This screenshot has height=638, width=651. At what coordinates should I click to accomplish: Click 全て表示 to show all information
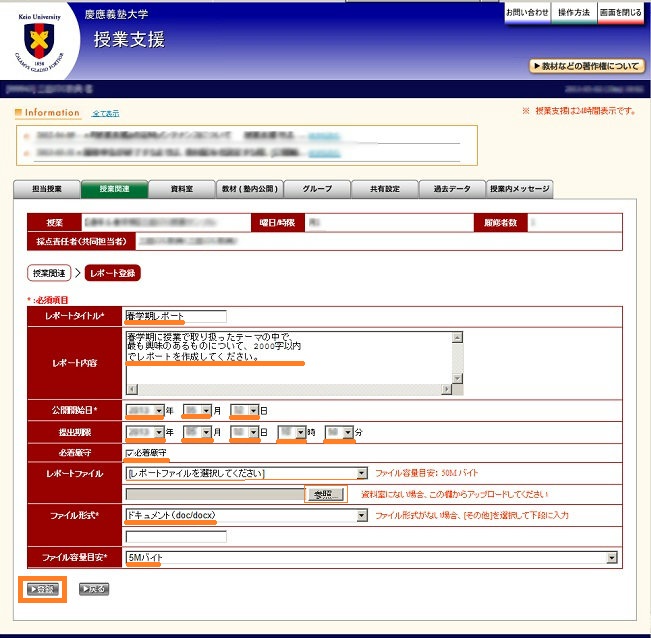[x=105, y=113]
